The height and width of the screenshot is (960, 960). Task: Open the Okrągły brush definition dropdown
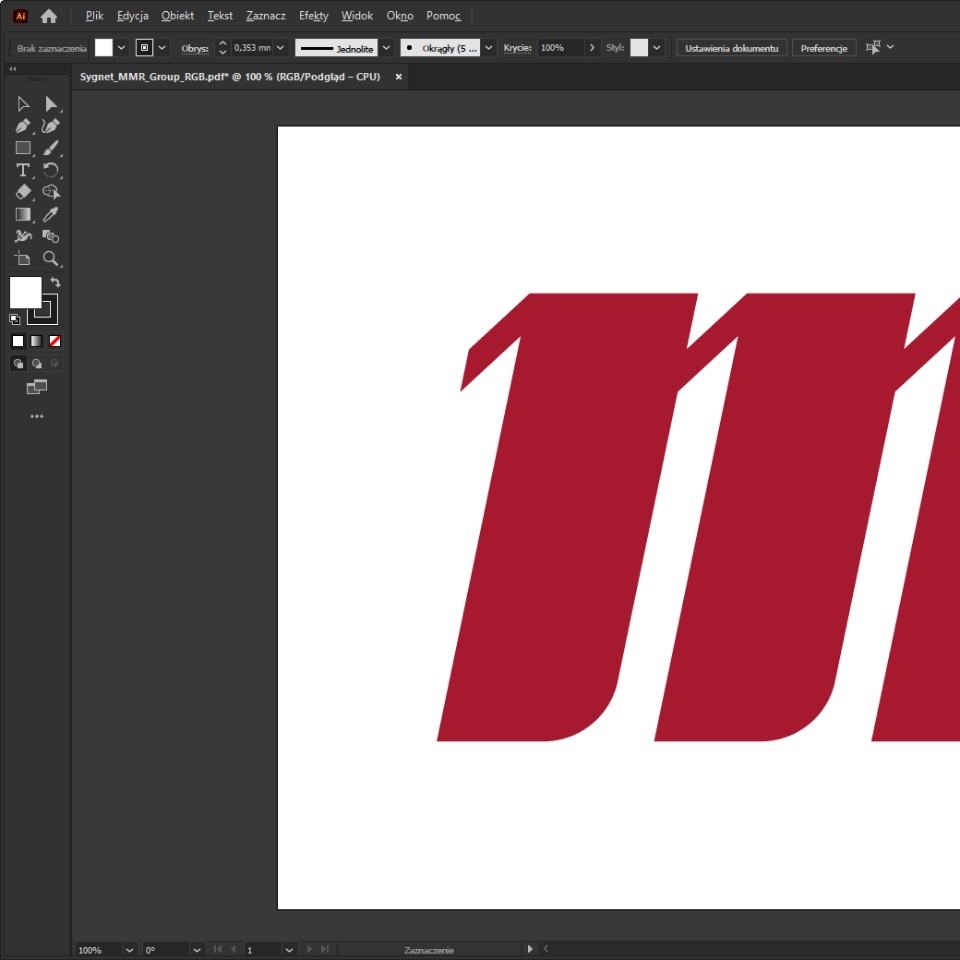click(x=489, y=48)
